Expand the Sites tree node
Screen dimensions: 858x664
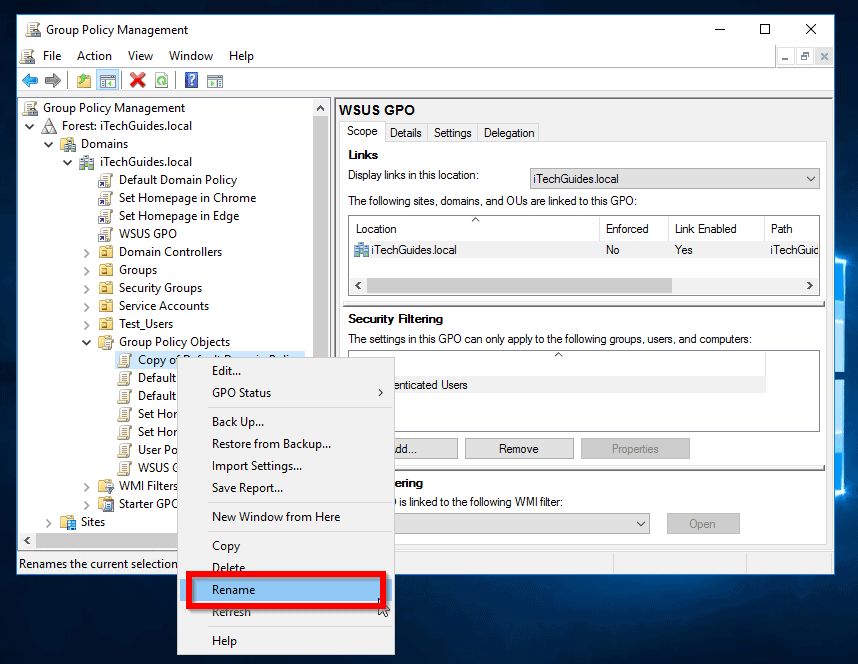[49, 522]
